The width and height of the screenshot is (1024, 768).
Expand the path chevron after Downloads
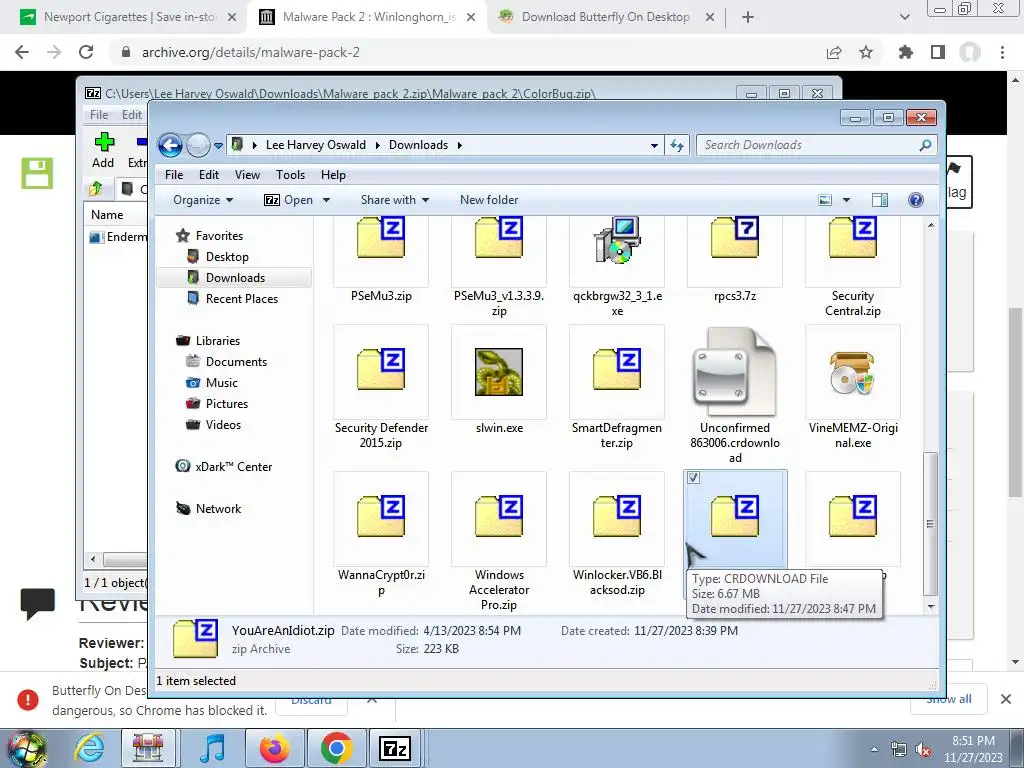point(460,145)
